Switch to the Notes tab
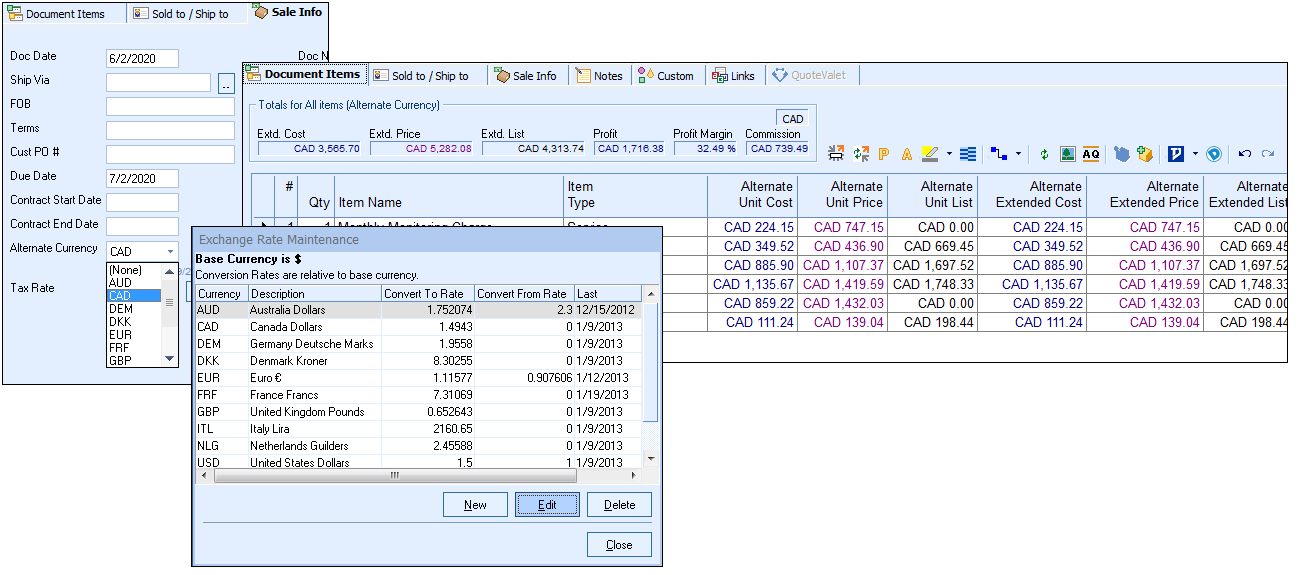Image resolution: width=1302 pixels, height=575 pixels. point(600,76)
